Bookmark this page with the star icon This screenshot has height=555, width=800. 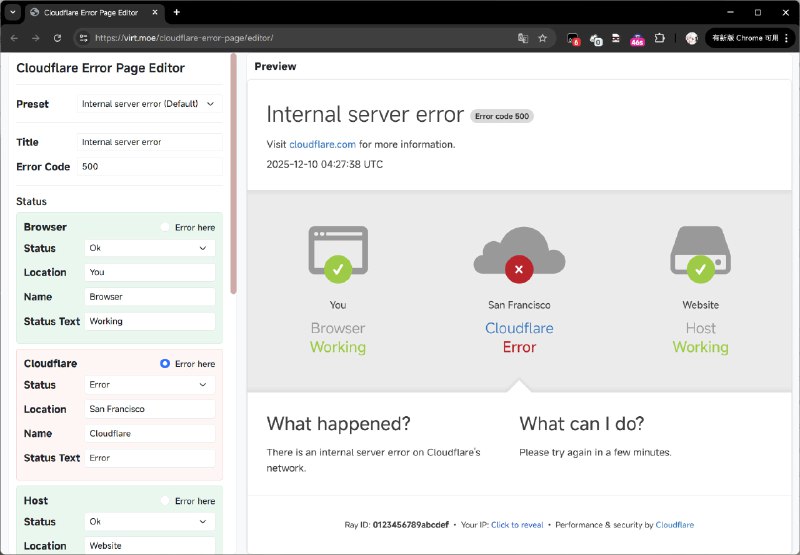pos(542,38)
